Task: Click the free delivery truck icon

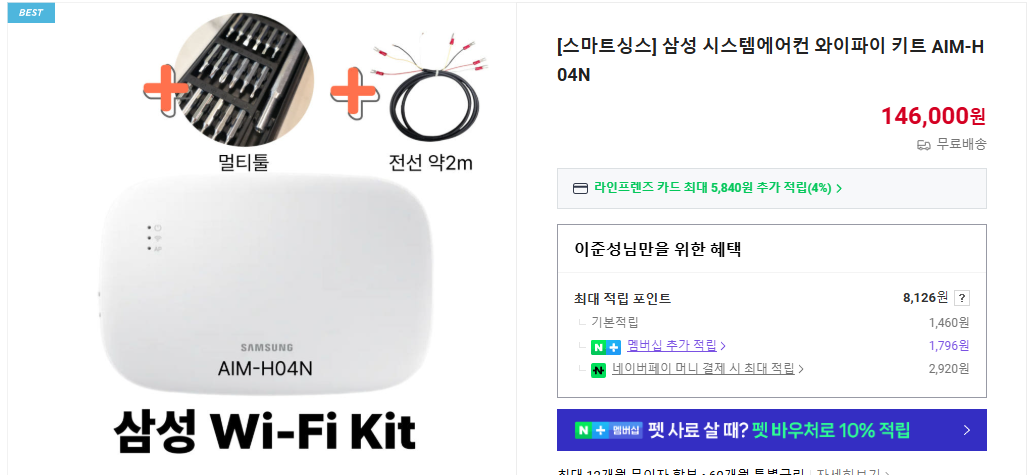Action: click(924, 145)
